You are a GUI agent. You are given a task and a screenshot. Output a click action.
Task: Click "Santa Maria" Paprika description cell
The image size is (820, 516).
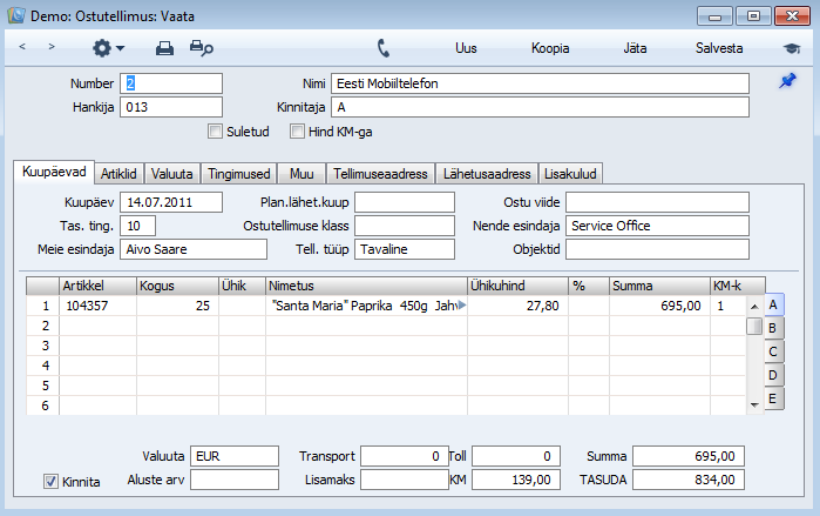pyautogui.click(x=366, y=306)
